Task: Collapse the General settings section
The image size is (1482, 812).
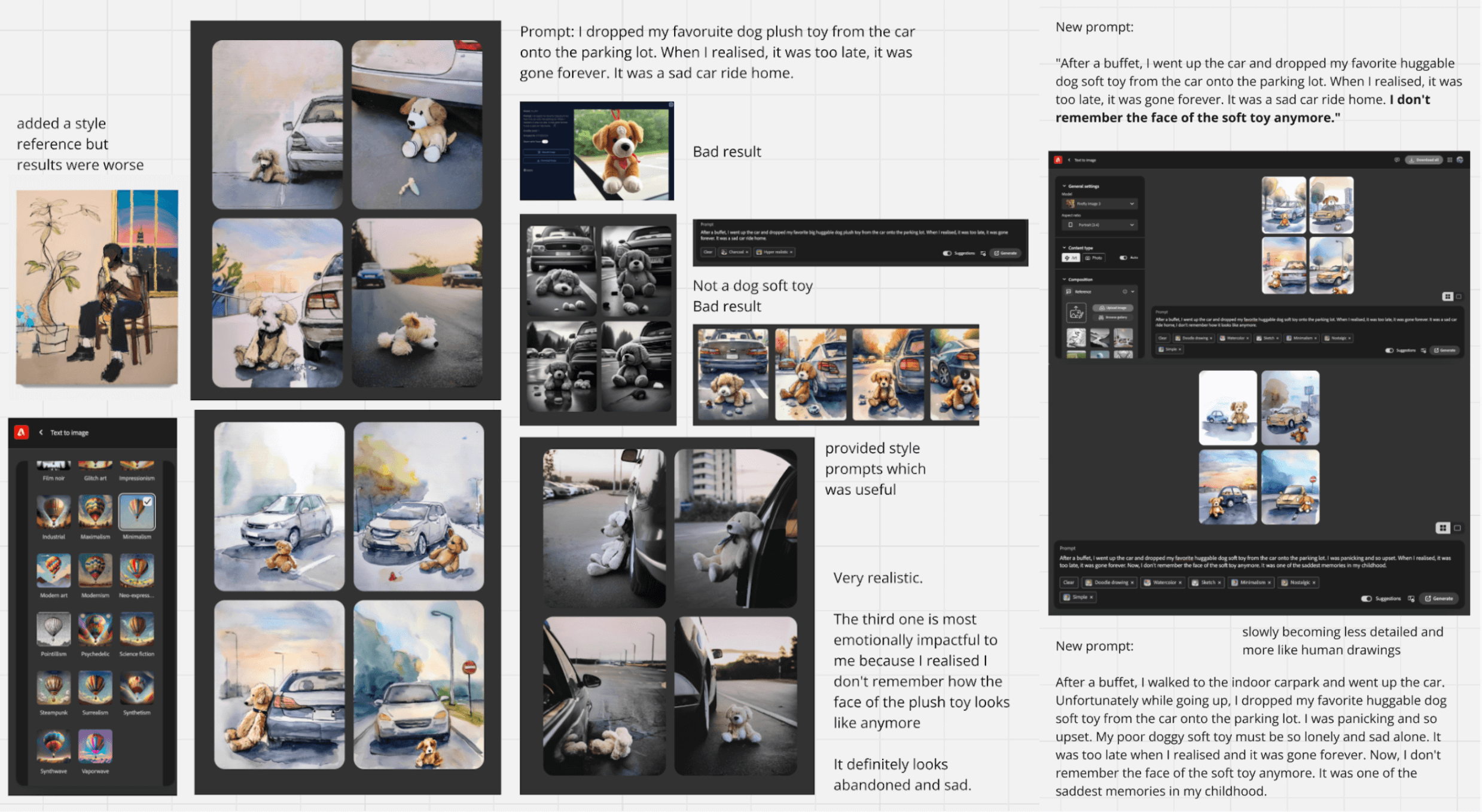Action: 1065,186
